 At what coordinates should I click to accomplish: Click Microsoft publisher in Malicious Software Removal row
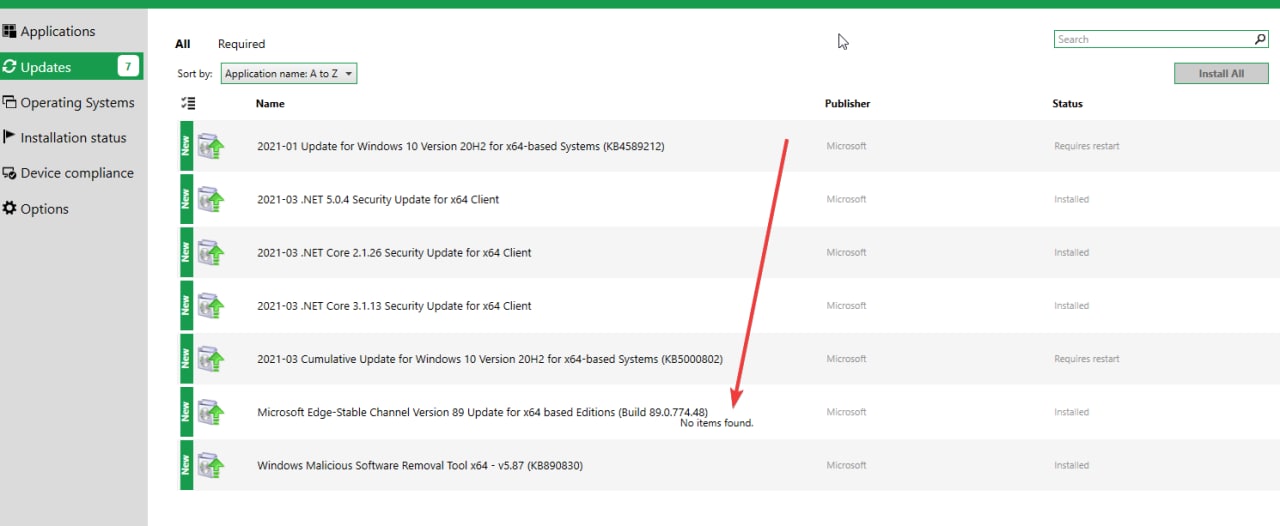click(x=846, y=464)
